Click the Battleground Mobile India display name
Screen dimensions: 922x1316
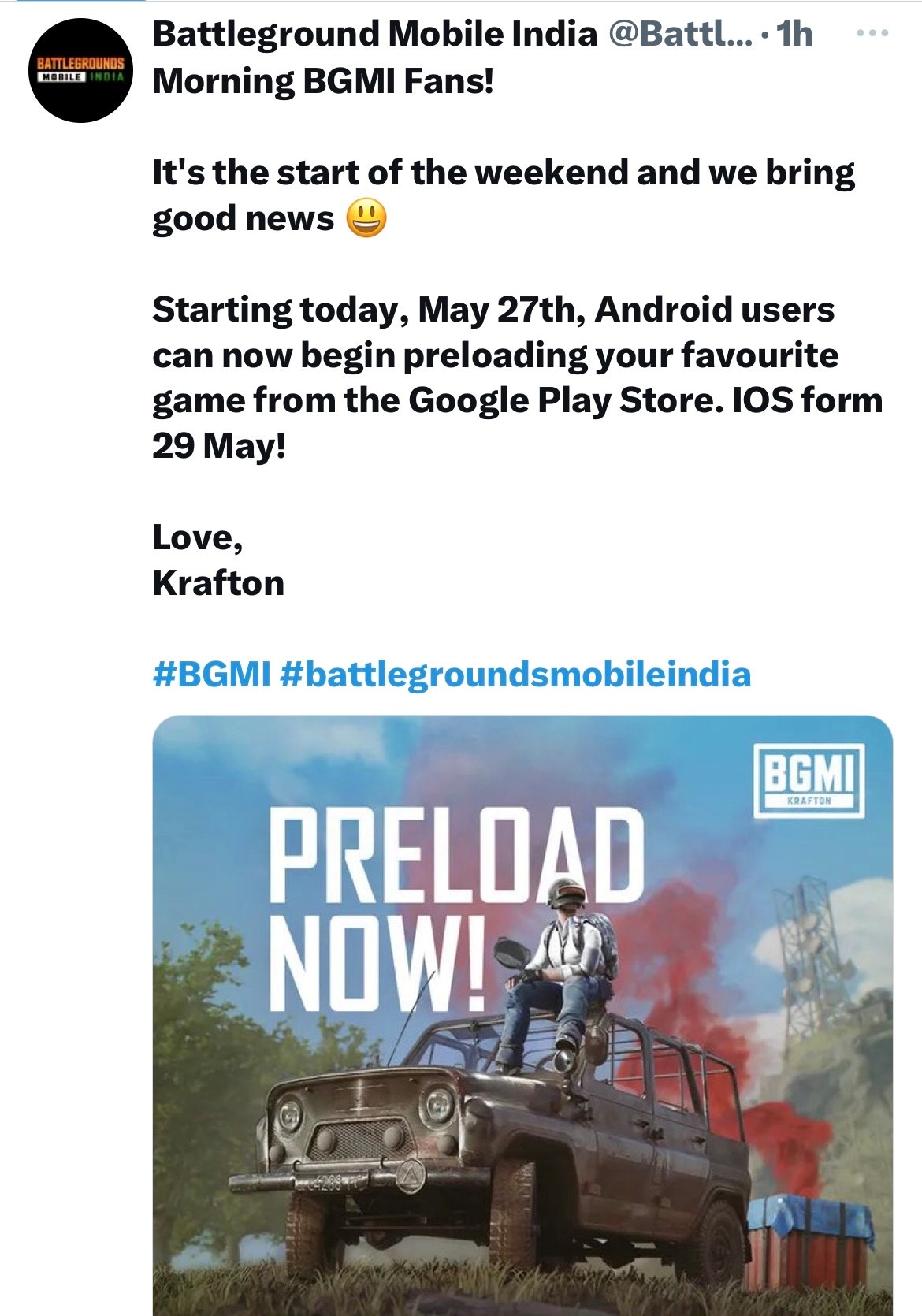(374, 34)
